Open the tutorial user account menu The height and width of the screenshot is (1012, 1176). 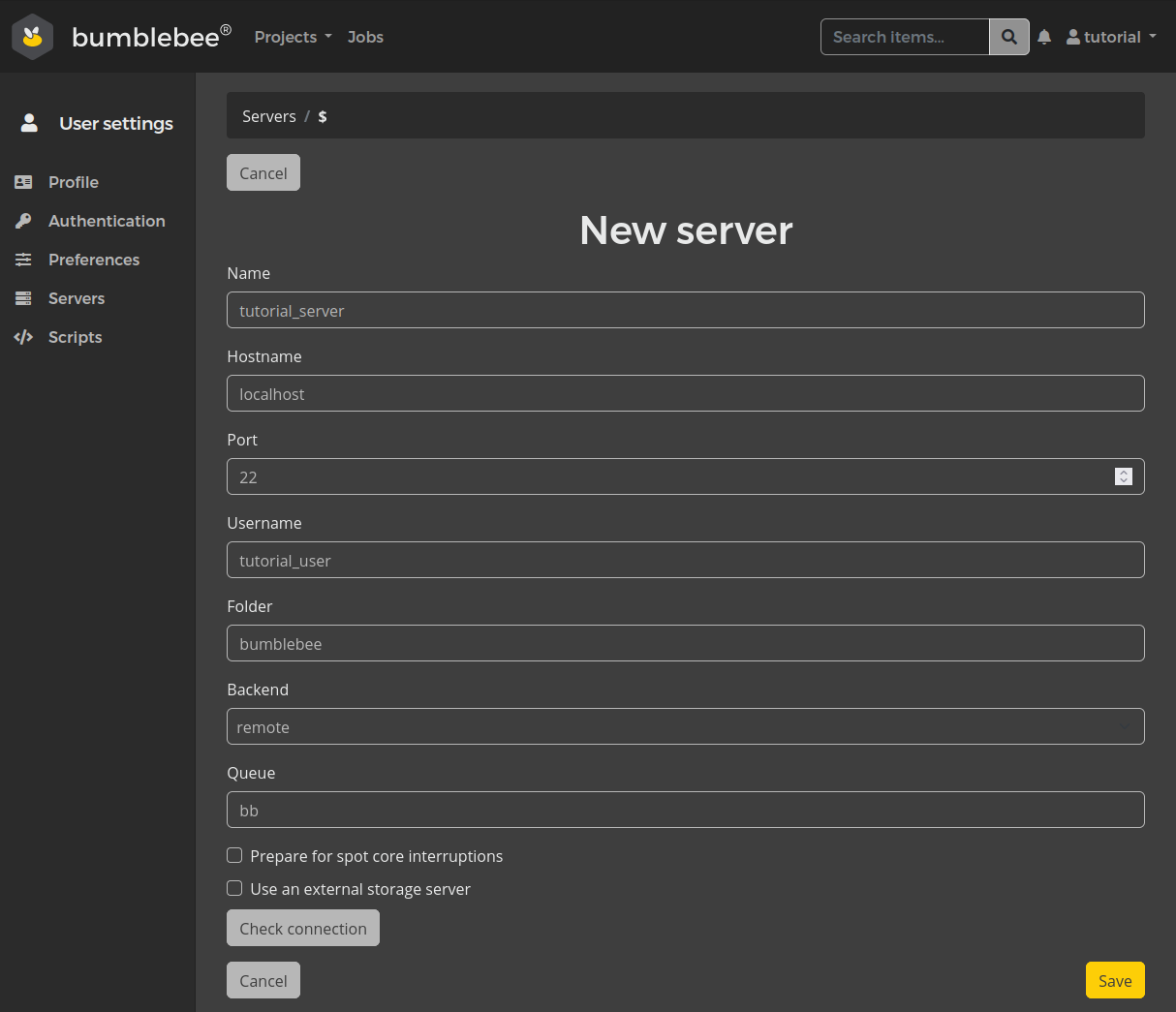[1111, 37]
